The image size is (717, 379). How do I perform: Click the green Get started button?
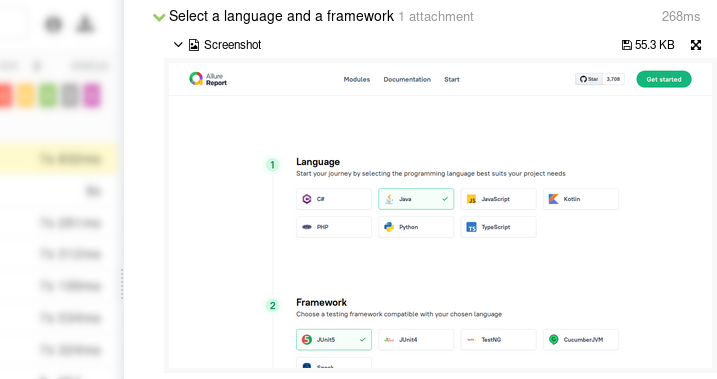pyautogui.click(x=664, y=79)
